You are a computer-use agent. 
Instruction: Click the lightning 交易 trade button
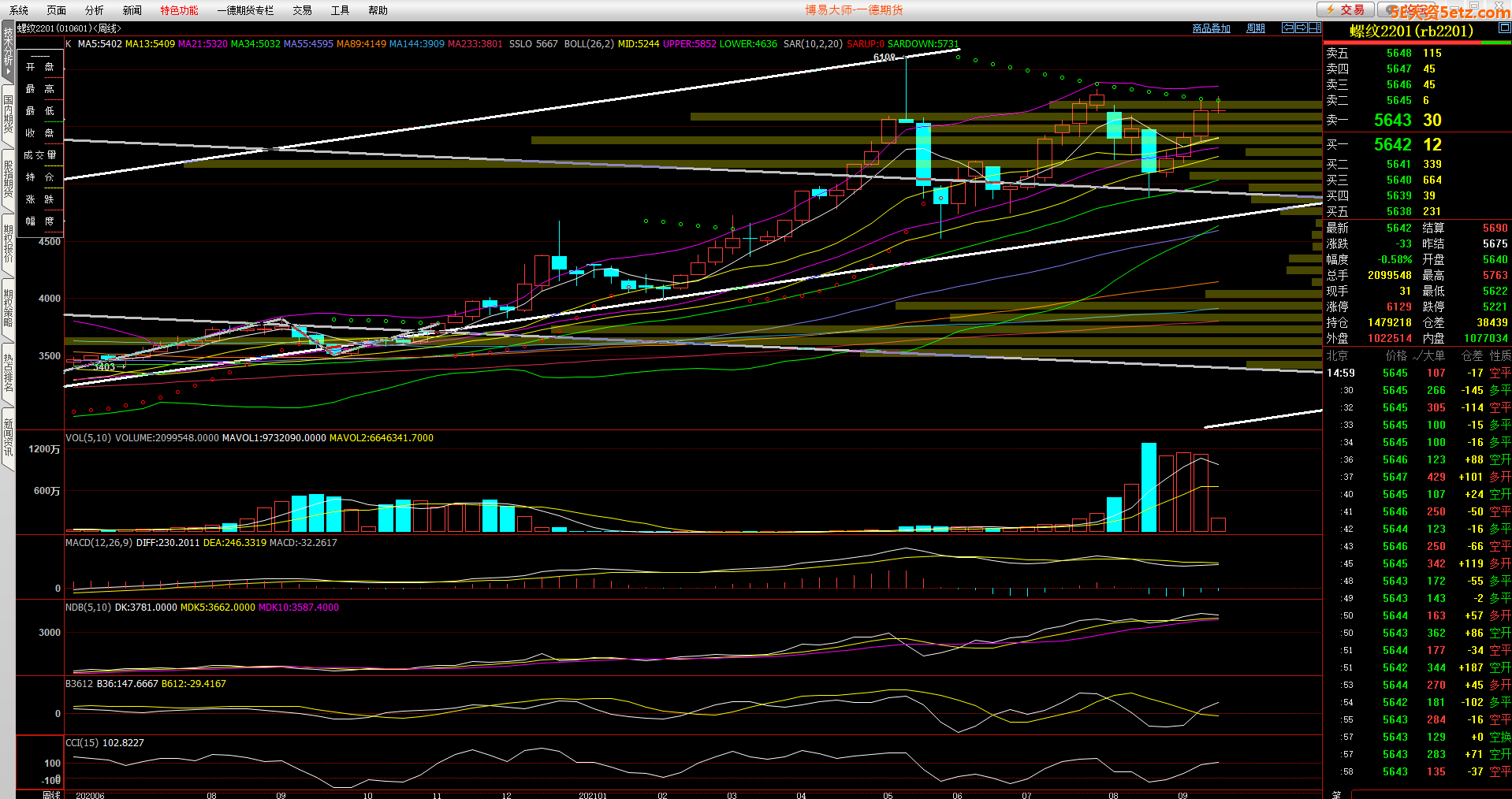(1346, 9)
